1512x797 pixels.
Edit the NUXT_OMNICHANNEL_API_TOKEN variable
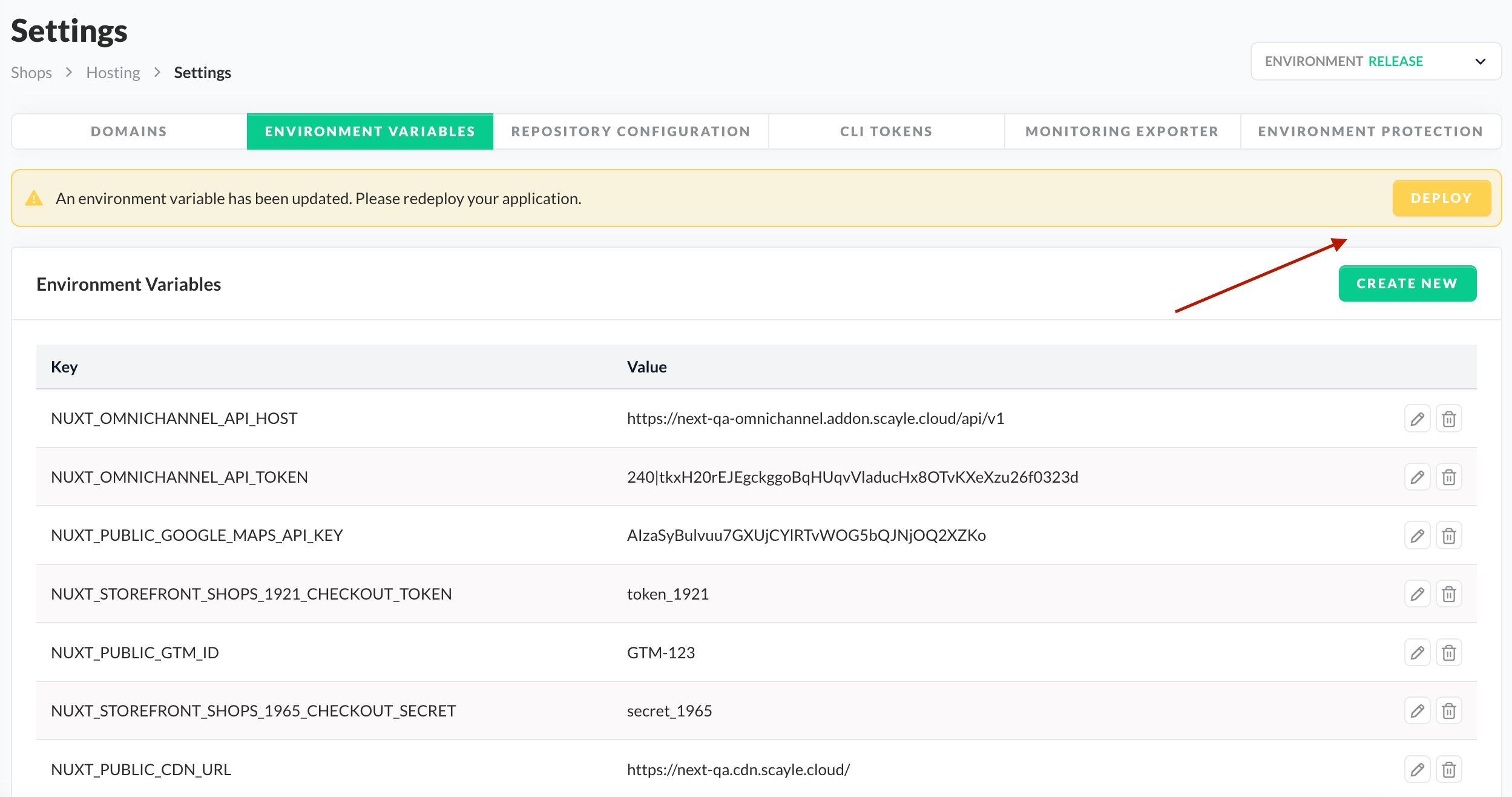coord(1417,477)
